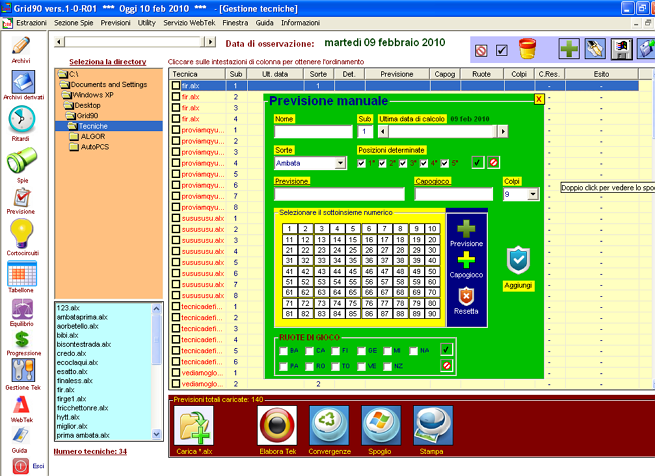The image size is (655, 476).
Task: Click the red deselect-all toolbar icon
Action: point(481,51)
